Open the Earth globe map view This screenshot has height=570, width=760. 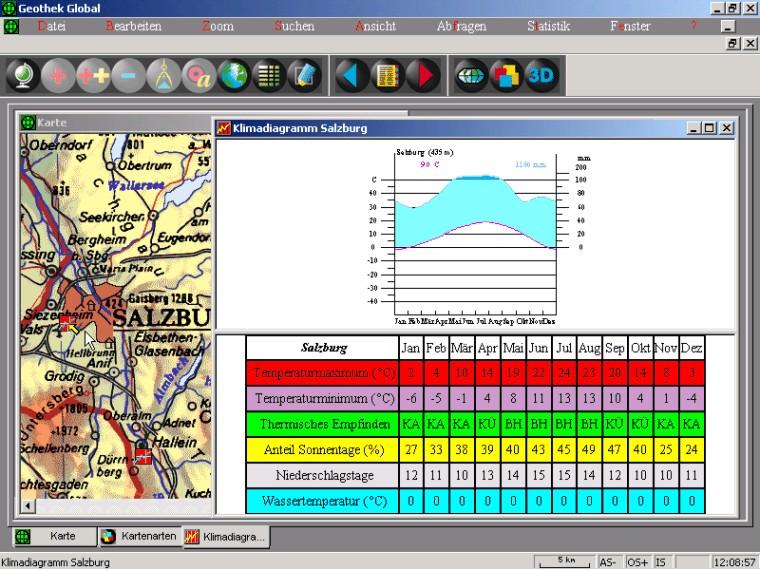[234, 76]
